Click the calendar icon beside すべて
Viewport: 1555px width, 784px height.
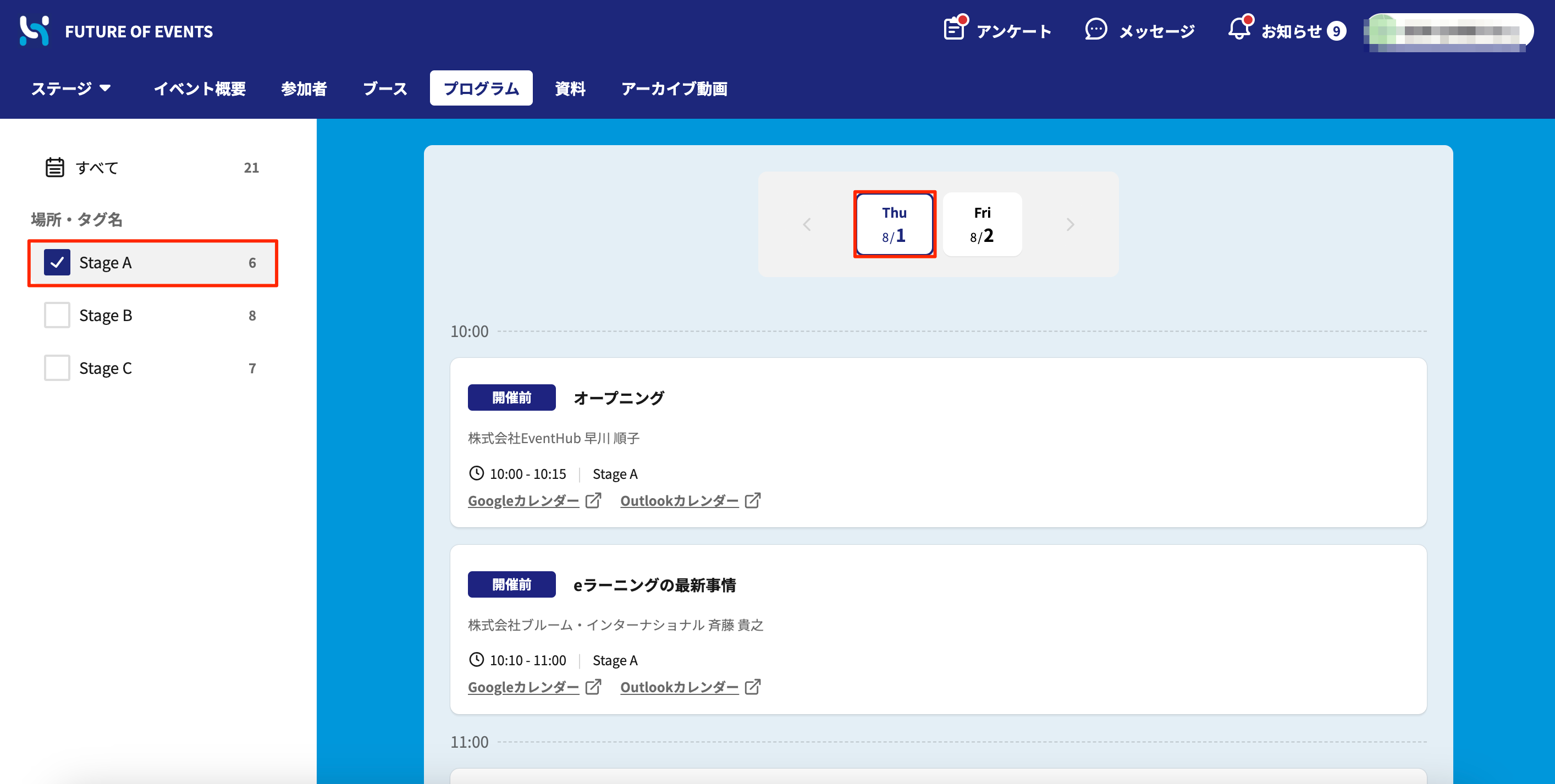(x=55, y=167)
